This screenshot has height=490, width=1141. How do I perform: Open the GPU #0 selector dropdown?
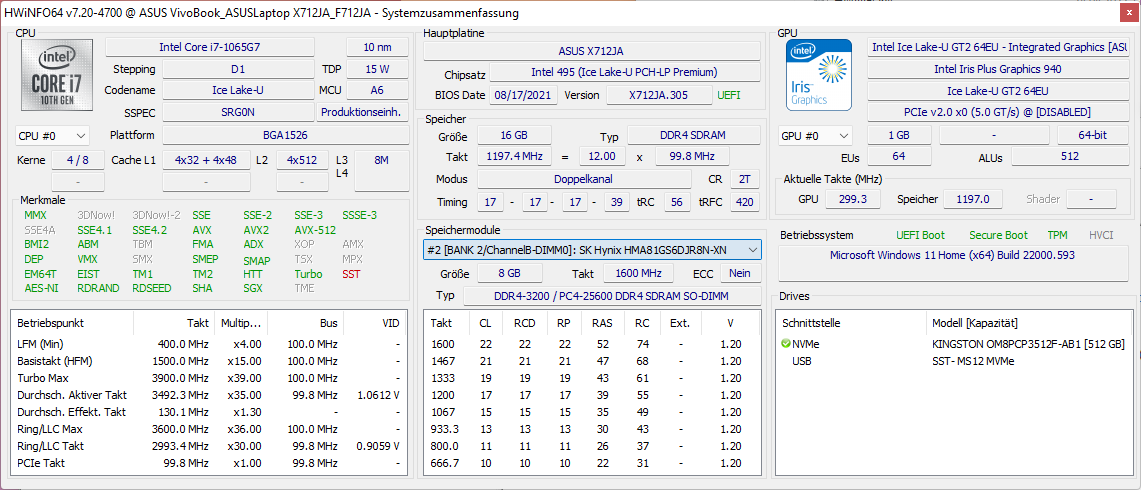click(815, 135)
